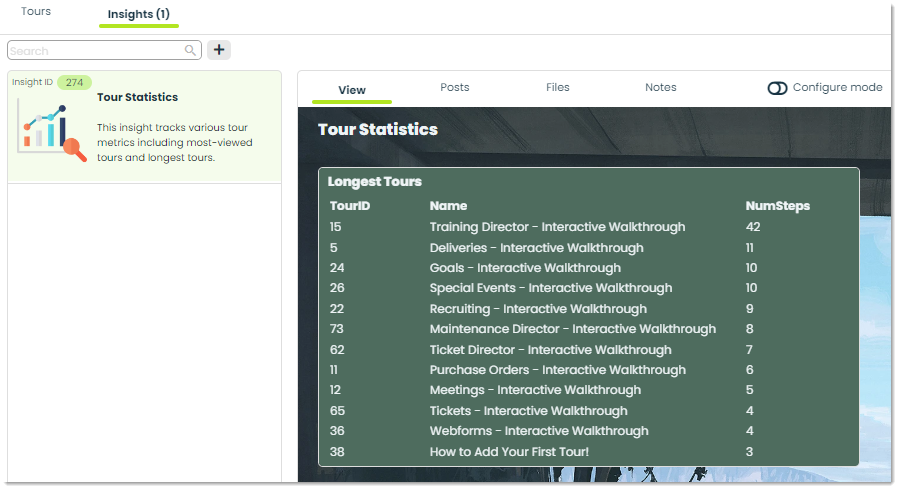
Task: Select Recruiting - Interactive Walkthrough row
Action: [x=588, y=309]
